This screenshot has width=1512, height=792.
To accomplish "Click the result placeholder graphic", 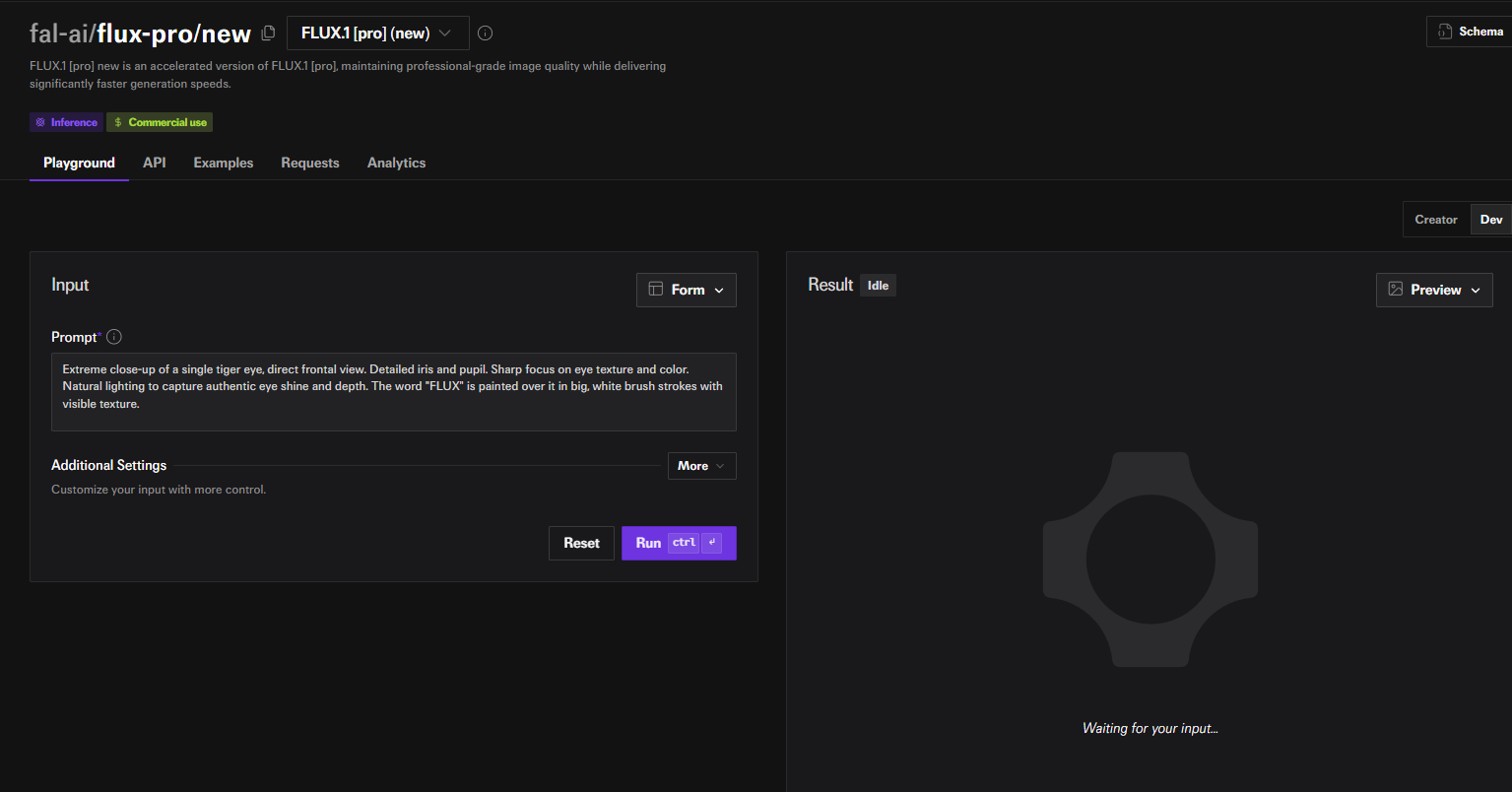I will click(x=1150, y=560).
